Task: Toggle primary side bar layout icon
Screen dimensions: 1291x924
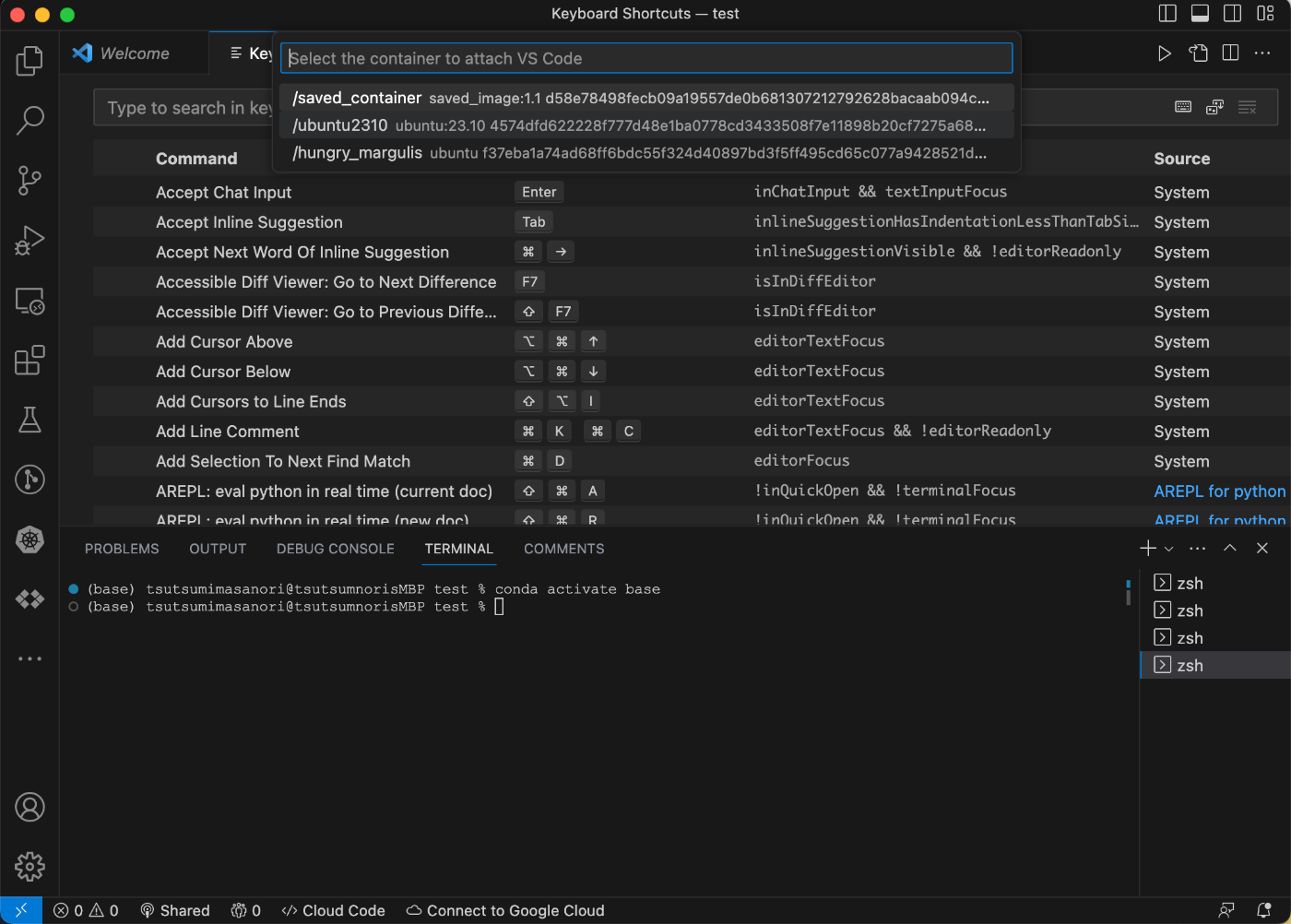Action: 1167,13
